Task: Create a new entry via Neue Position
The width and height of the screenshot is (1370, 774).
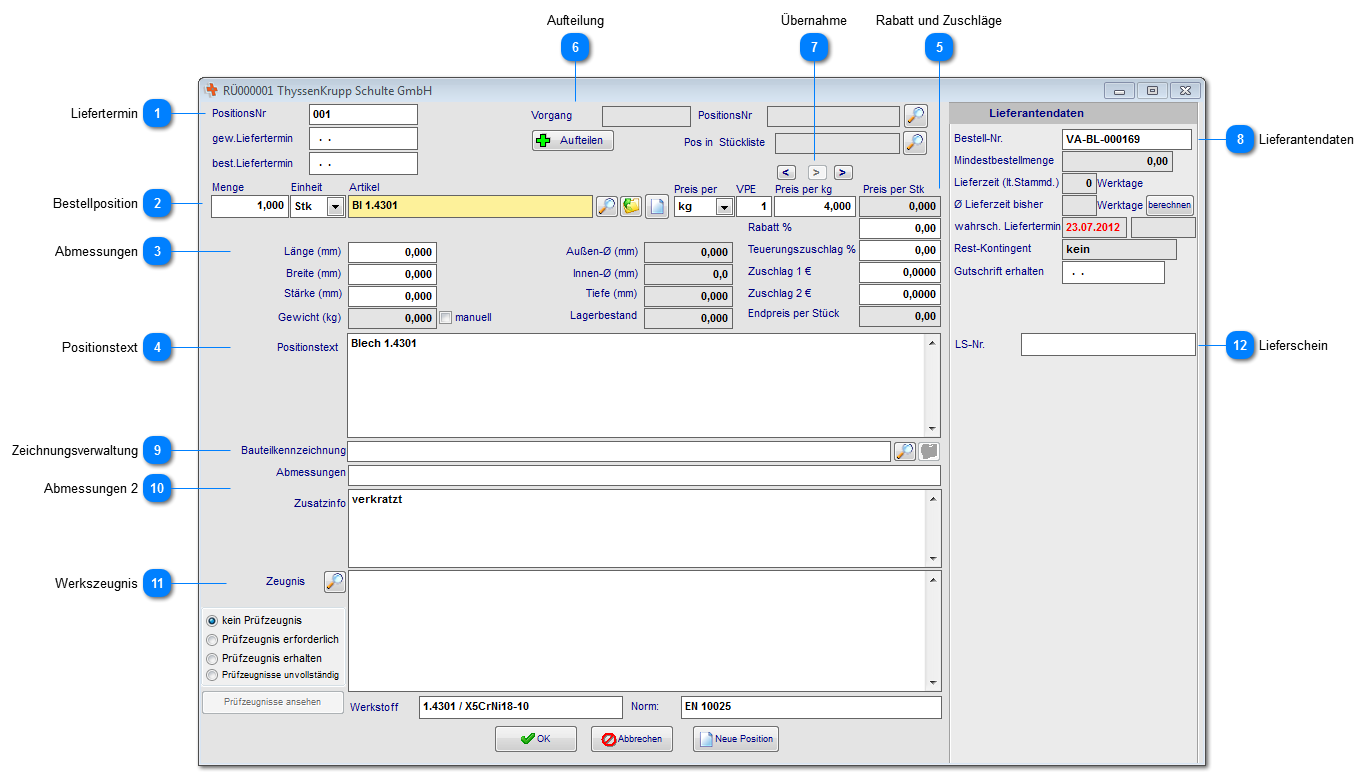Action: [x=736, y=739]
